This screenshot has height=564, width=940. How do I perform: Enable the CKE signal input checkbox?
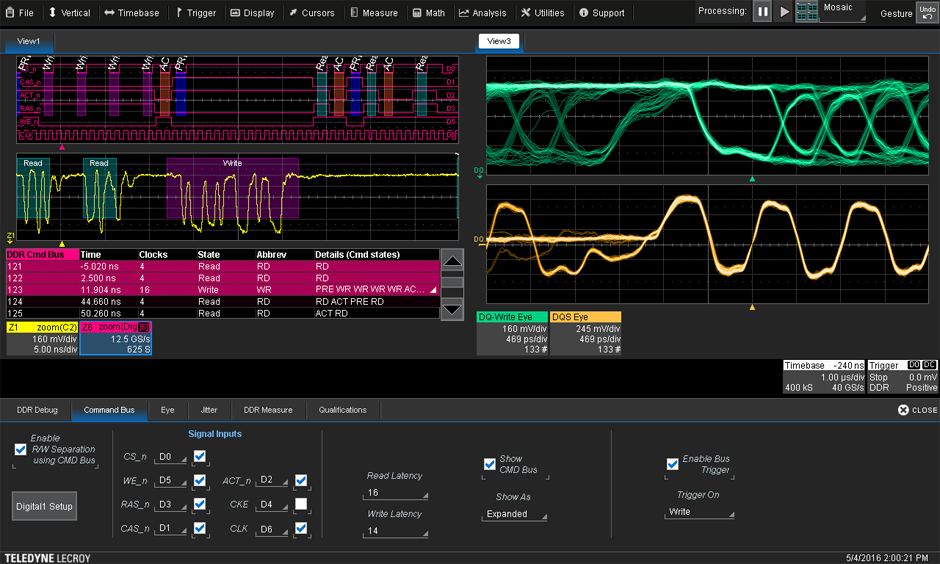pyautogui.click(x=301, y=504)
